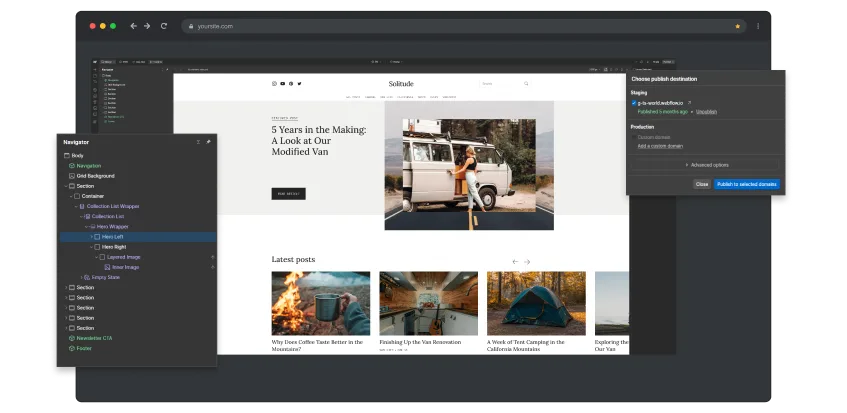Viewport: 847px width, 413px height.
Task: Expand Advanced options
Action: pyautogui.click(x=705, y=165)
